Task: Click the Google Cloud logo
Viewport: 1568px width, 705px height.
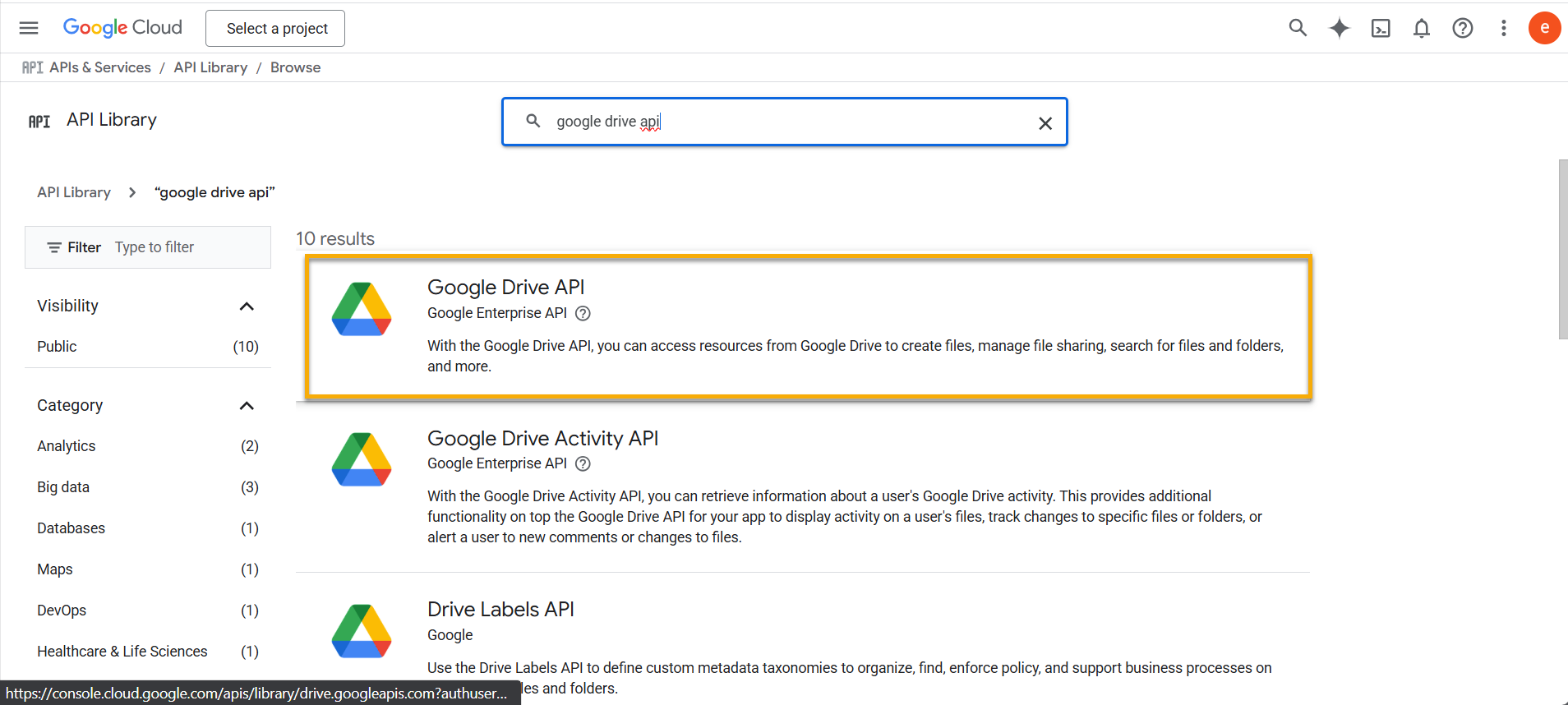Action: [x=122, y=28]
